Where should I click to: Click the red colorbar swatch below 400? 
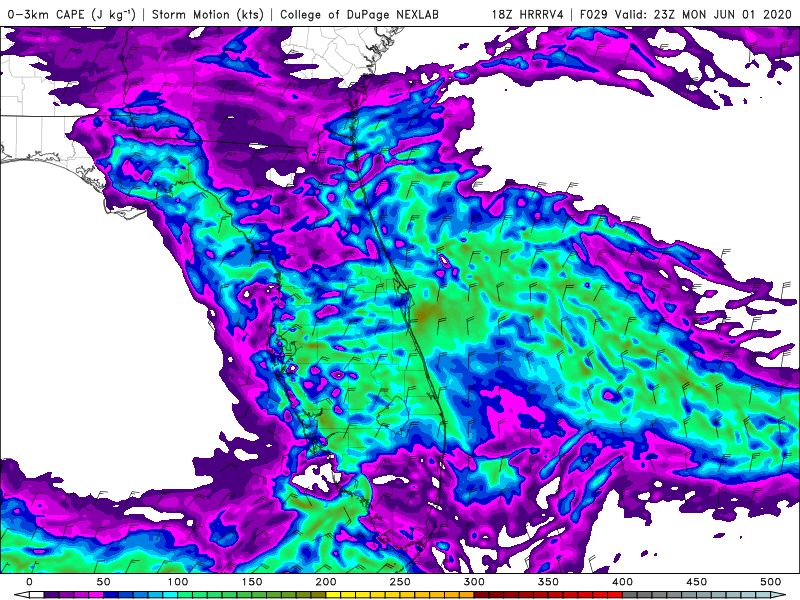point(614,595)
